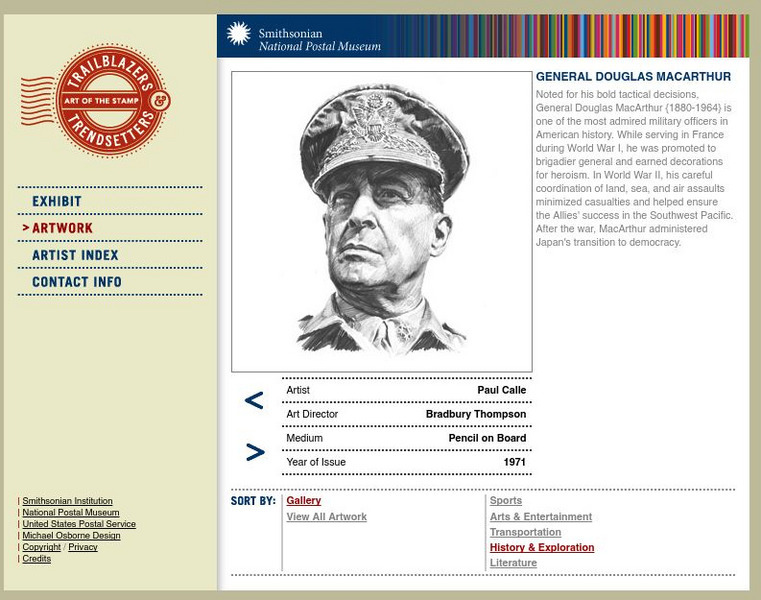Select the Artwork menu item
The width and height of the screenshot is (761, 600).
[x=62, y=228]
